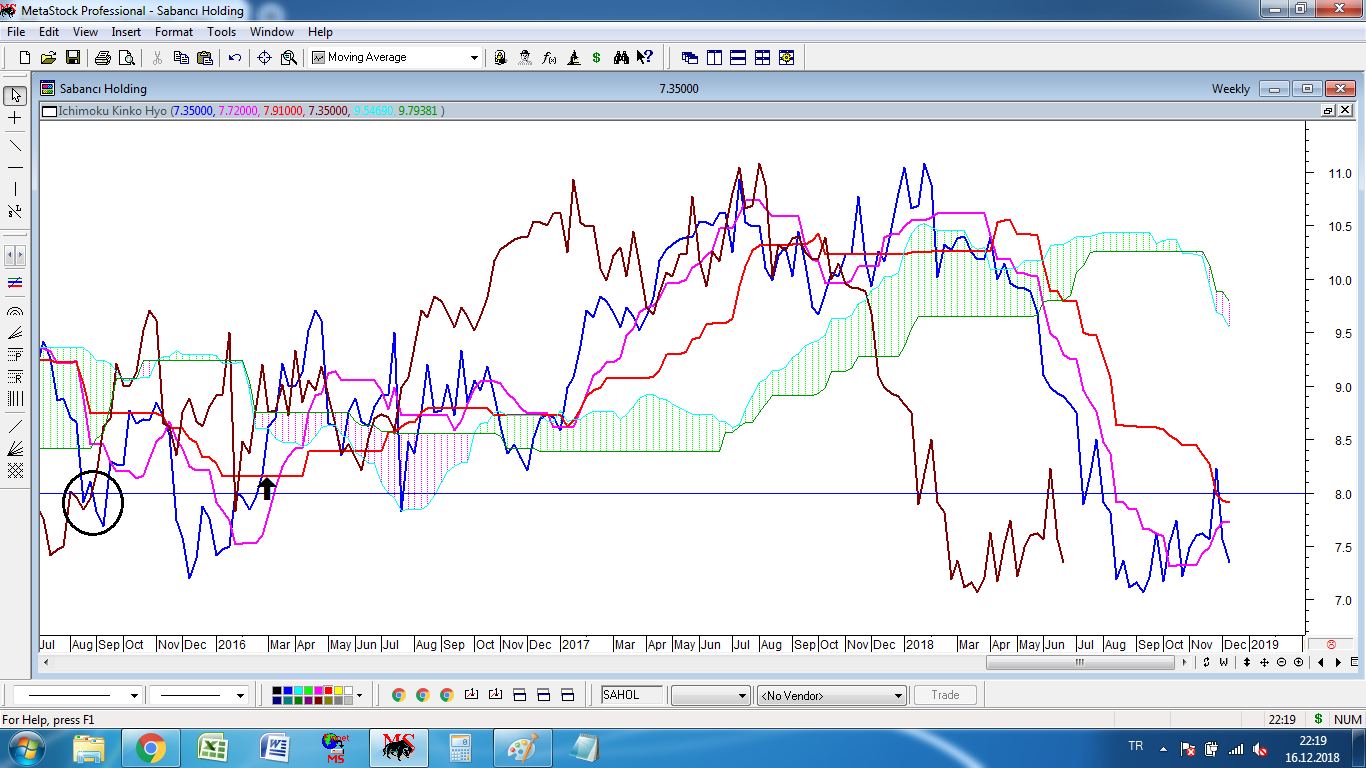Image resolution: width=1366 pixels, height=768 pixels.
Task: Open the File menu
Action: click(x=16, y=32)
